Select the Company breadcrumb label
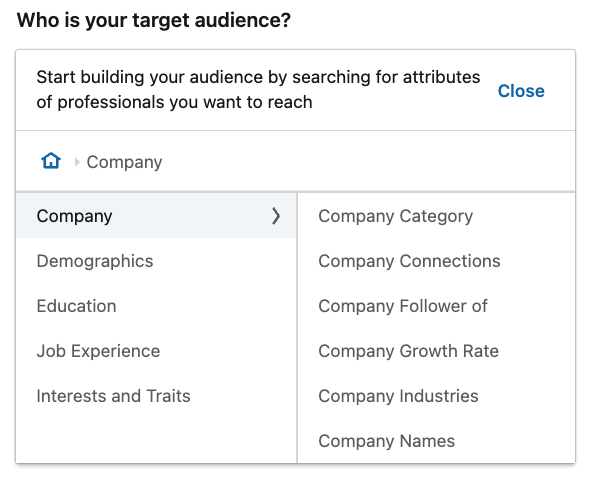The image size is (590, 479). coord(124,162)
